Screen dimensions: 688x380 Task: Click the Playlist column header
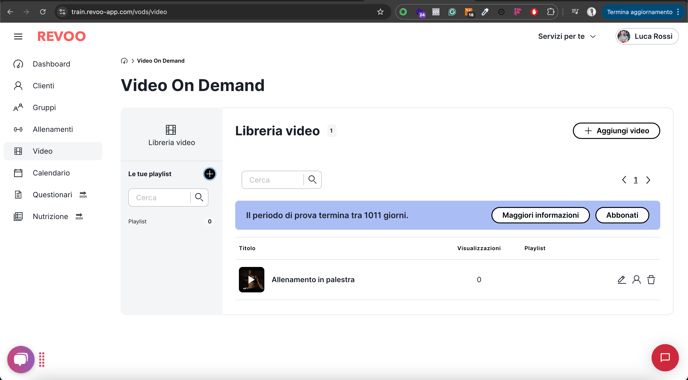[x=534, y=248]
